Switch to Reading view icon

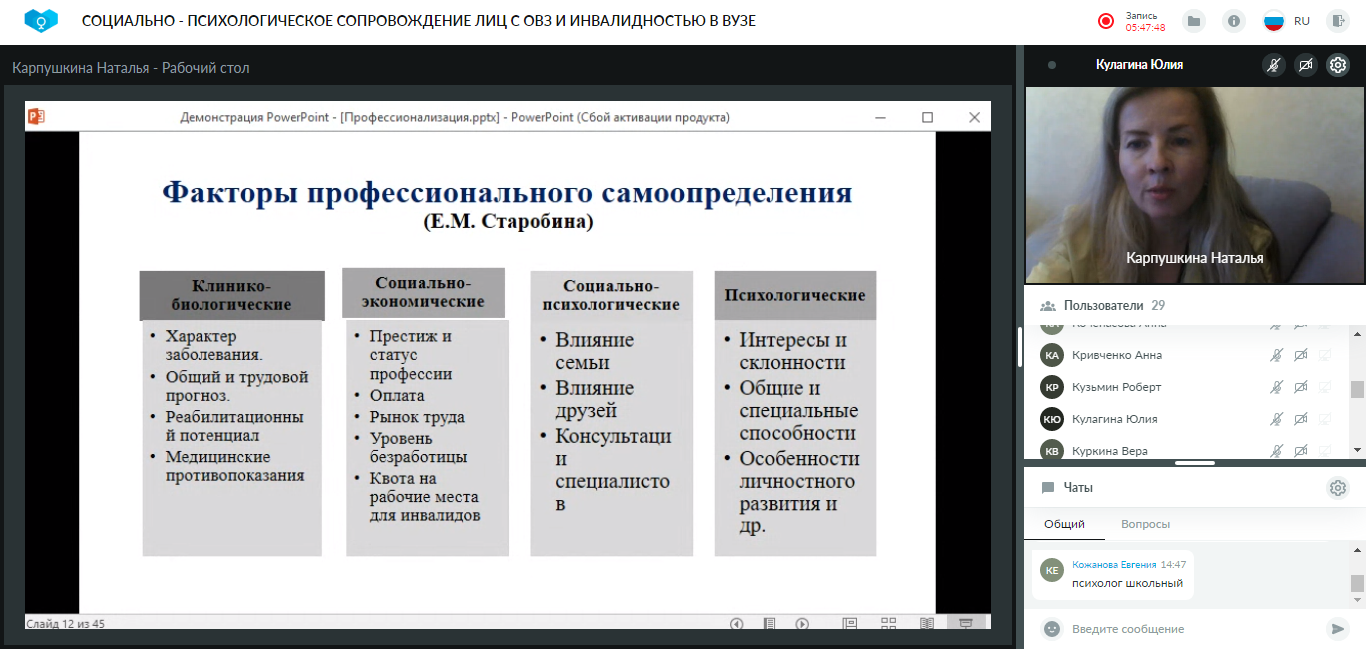(x=927, y=623)
